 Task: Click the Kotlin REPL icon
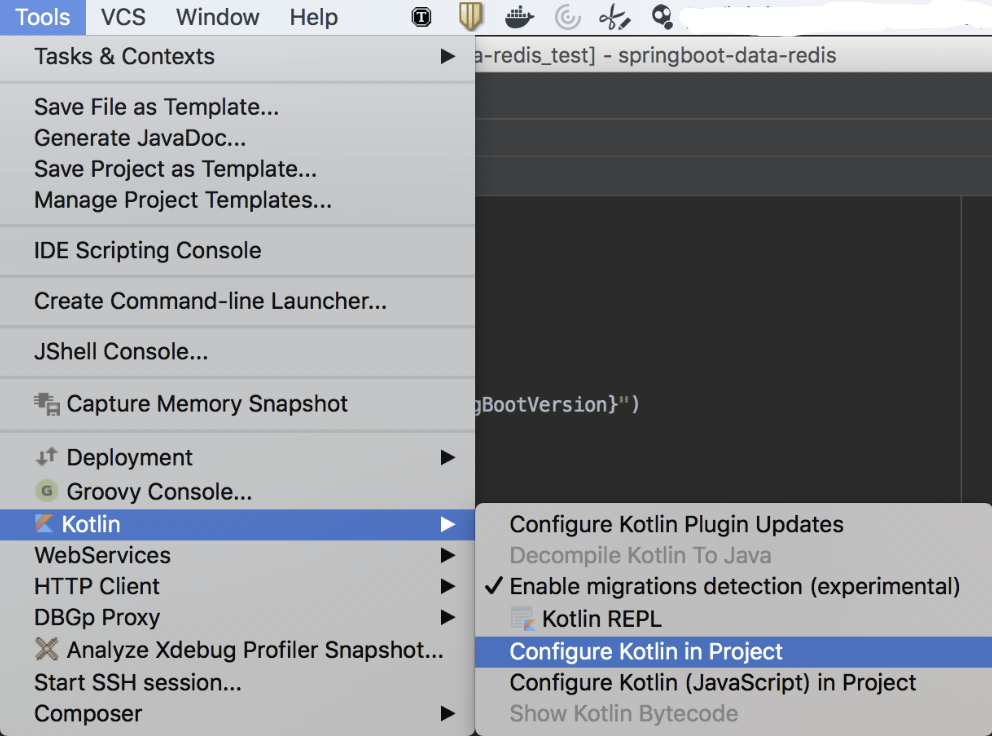pyautogui.click(x=523, y=618)
